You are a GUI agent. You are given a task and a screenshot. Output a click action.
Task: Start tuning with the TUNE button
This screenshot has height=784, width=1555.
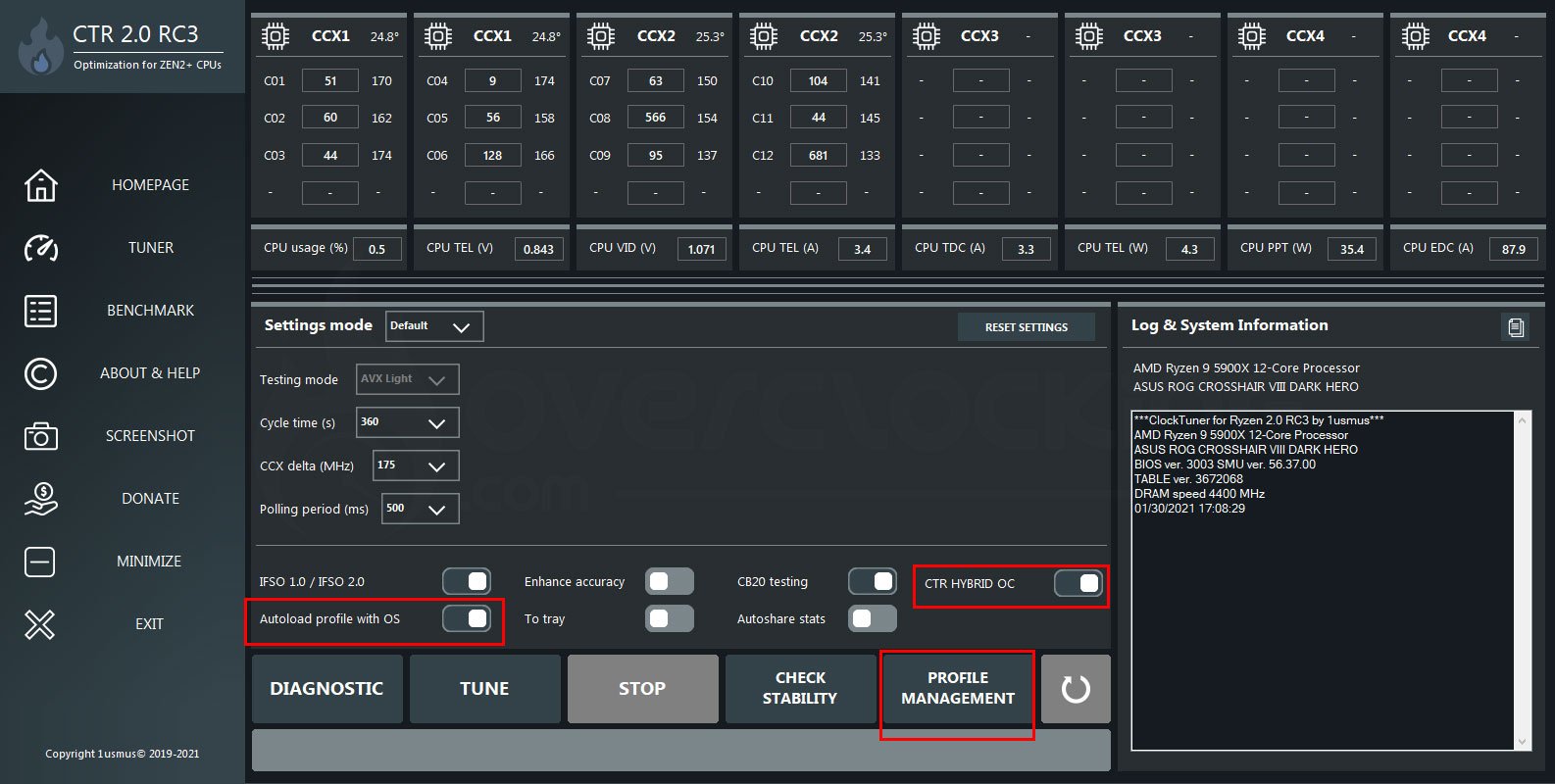(484, 689)
